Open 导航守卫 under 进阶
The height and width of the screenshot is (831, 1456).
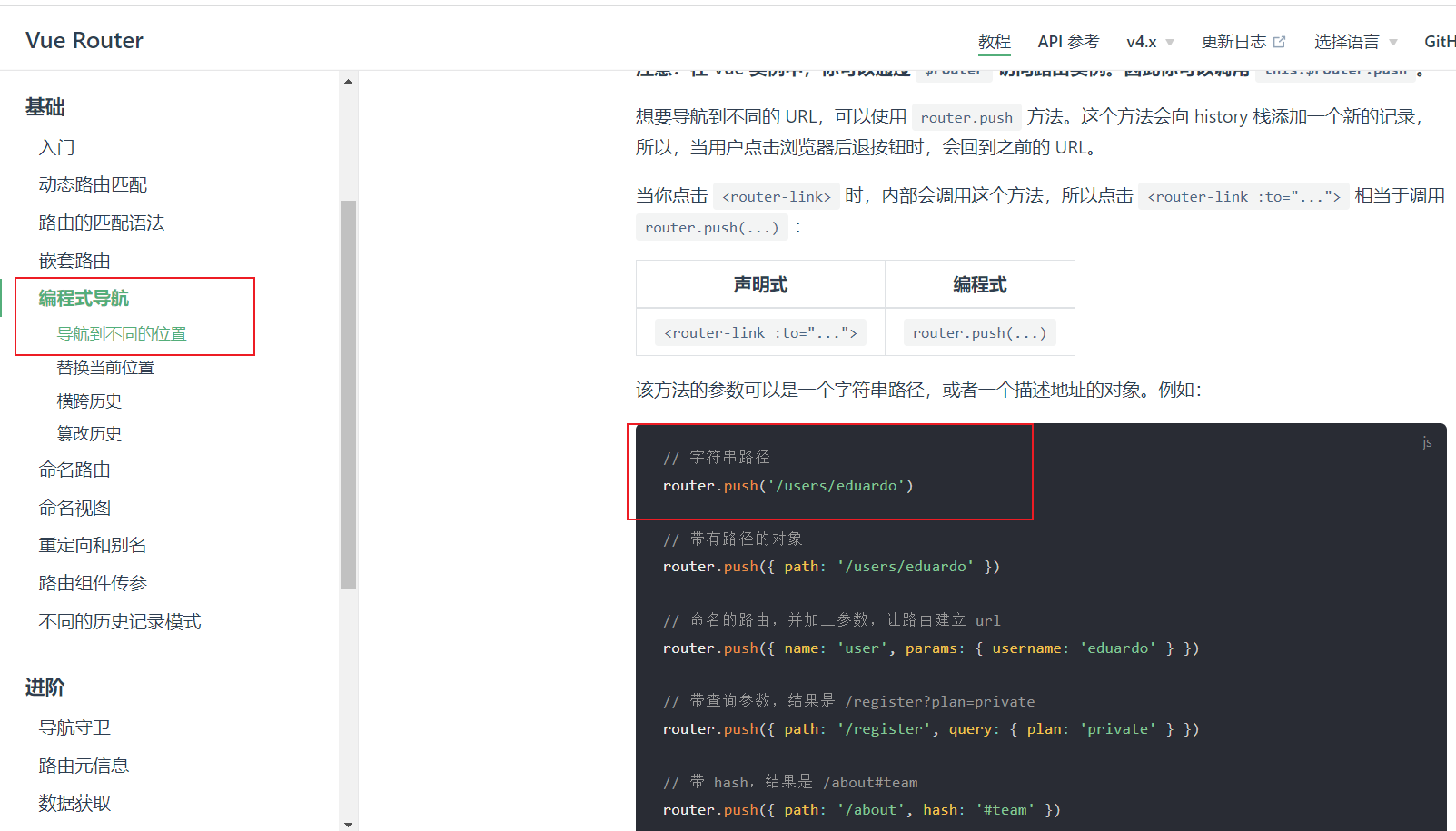74,727
